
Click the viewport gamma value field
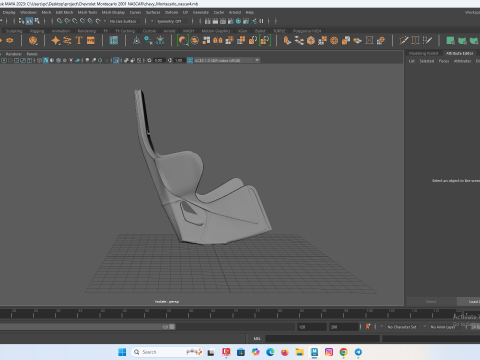click(179, 60)
